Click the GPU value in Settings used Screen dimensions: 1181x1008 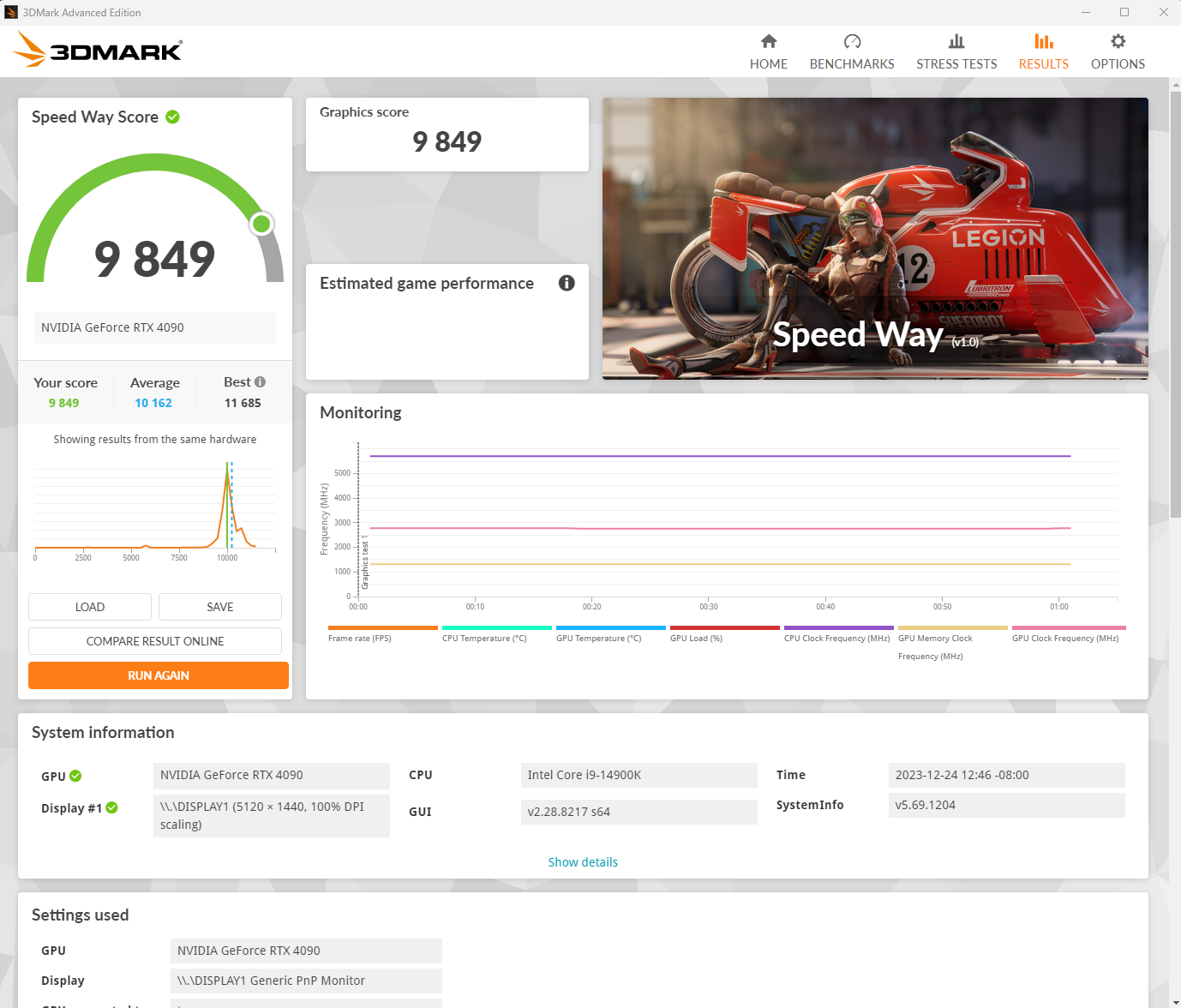[x=306, y=951]
